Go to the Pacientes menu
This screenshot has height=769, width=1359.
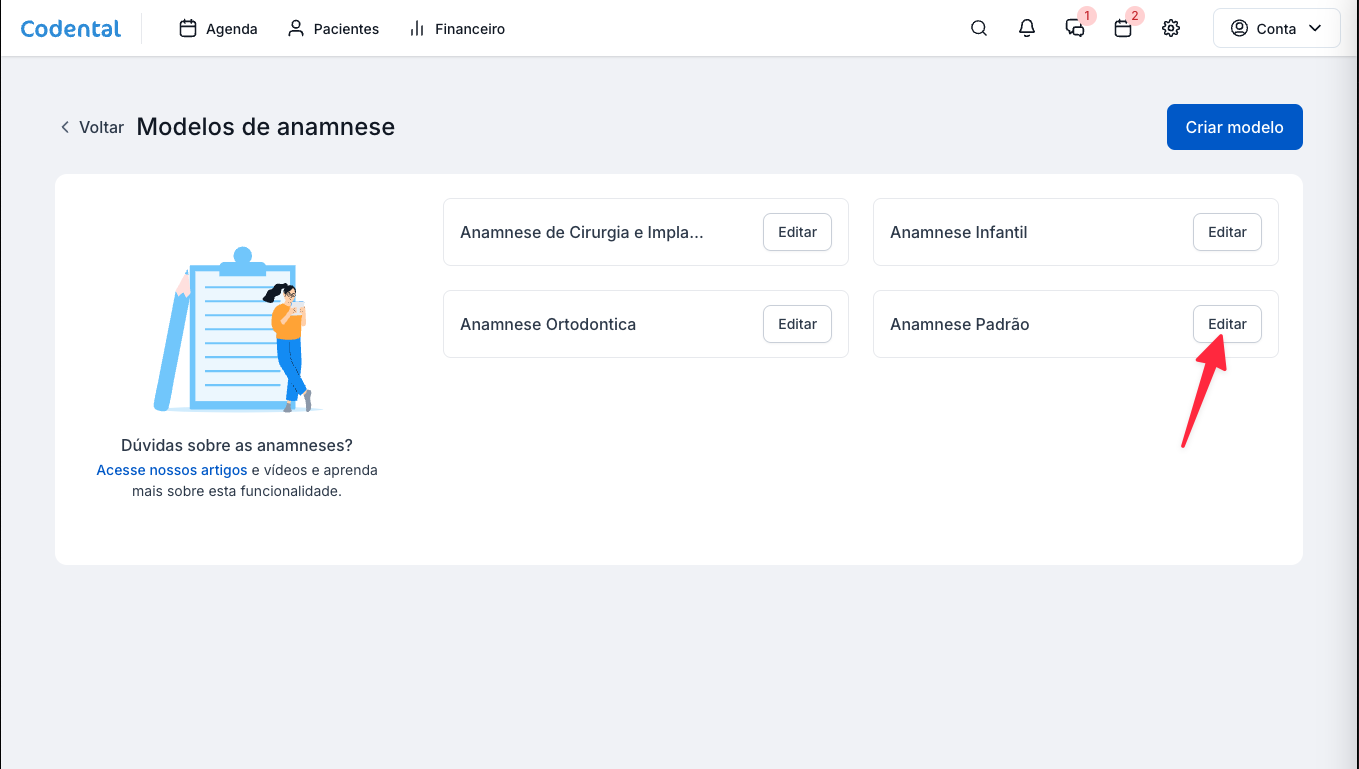click(333, 29)
